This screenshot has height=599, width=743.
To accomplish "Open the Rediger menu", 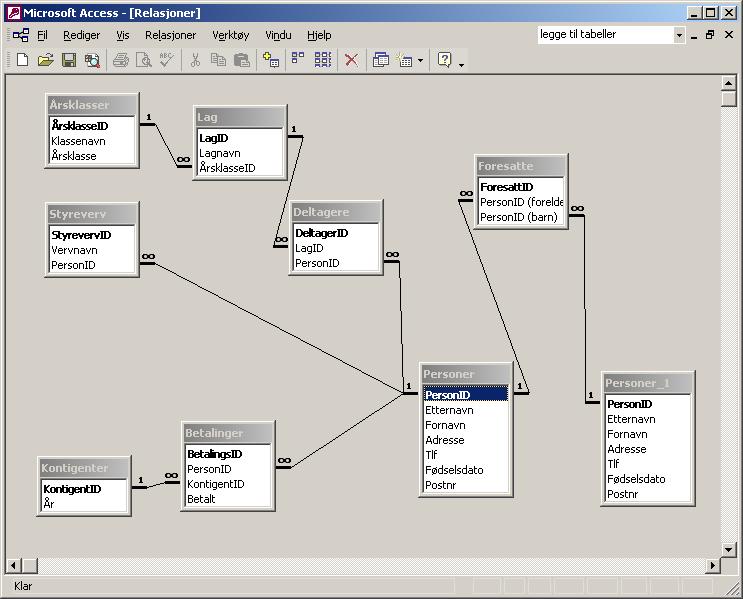I will click(x=82, y=35).
